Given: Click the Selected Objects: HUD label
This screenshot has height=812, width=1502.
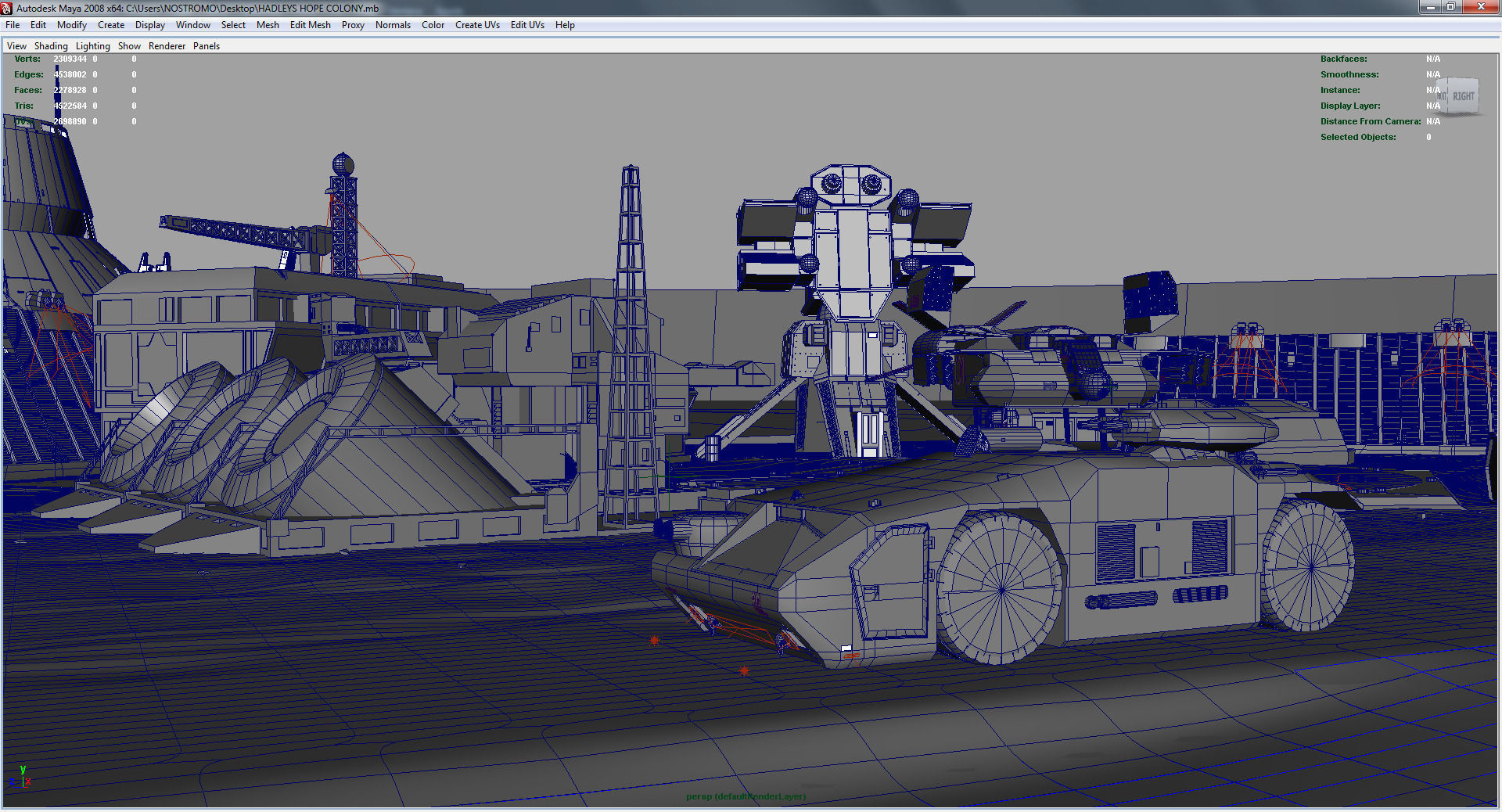Looking at the screenshot, I should 1358,137.
